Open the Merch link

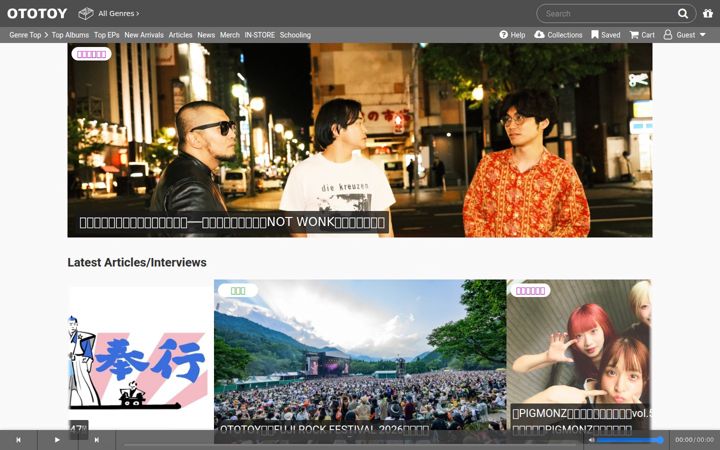pos(230,35)
